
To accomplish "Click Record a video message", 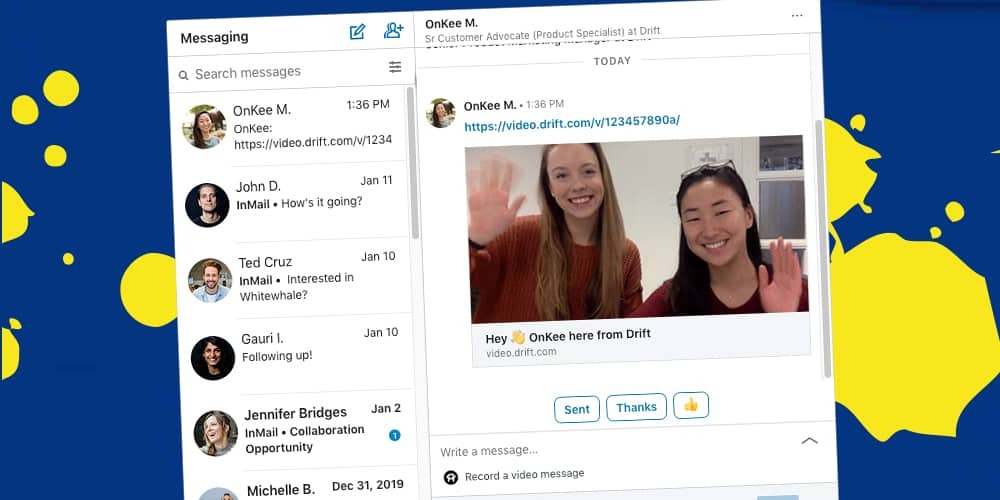I will pos(524,475).
